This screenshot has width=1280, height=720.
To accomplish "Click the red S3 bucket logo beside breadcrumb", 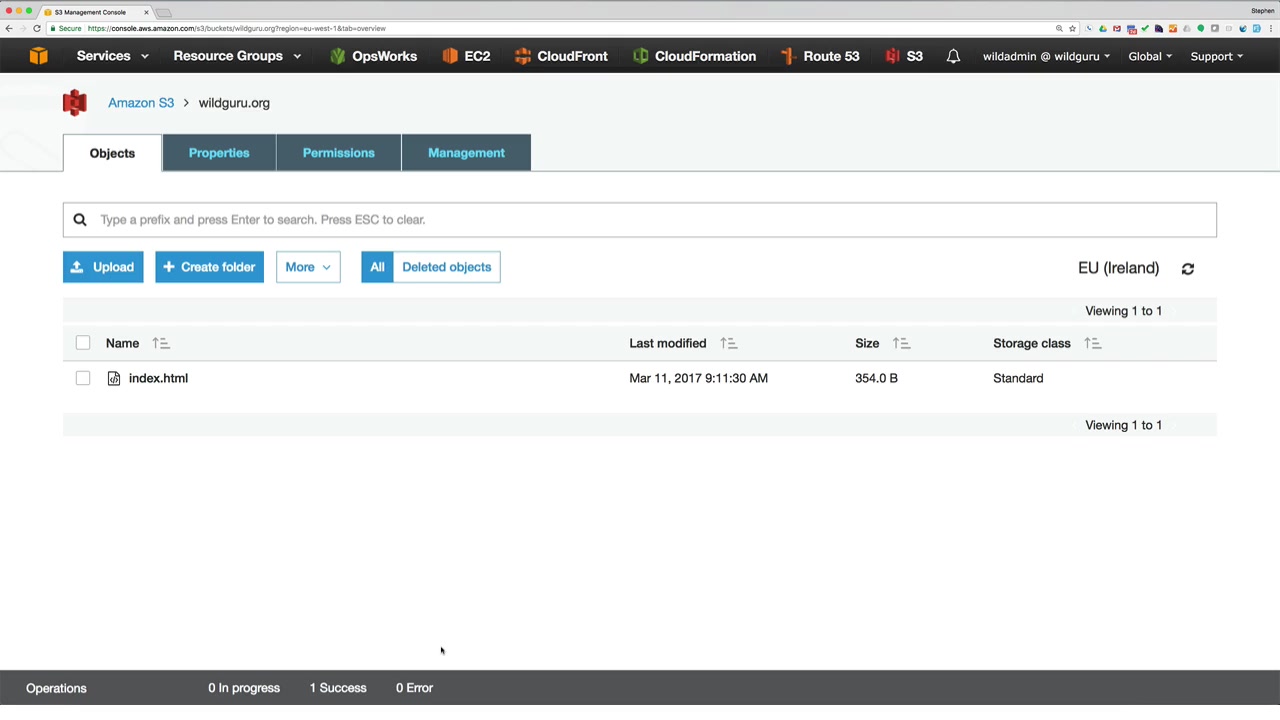I will pos(75,103).
